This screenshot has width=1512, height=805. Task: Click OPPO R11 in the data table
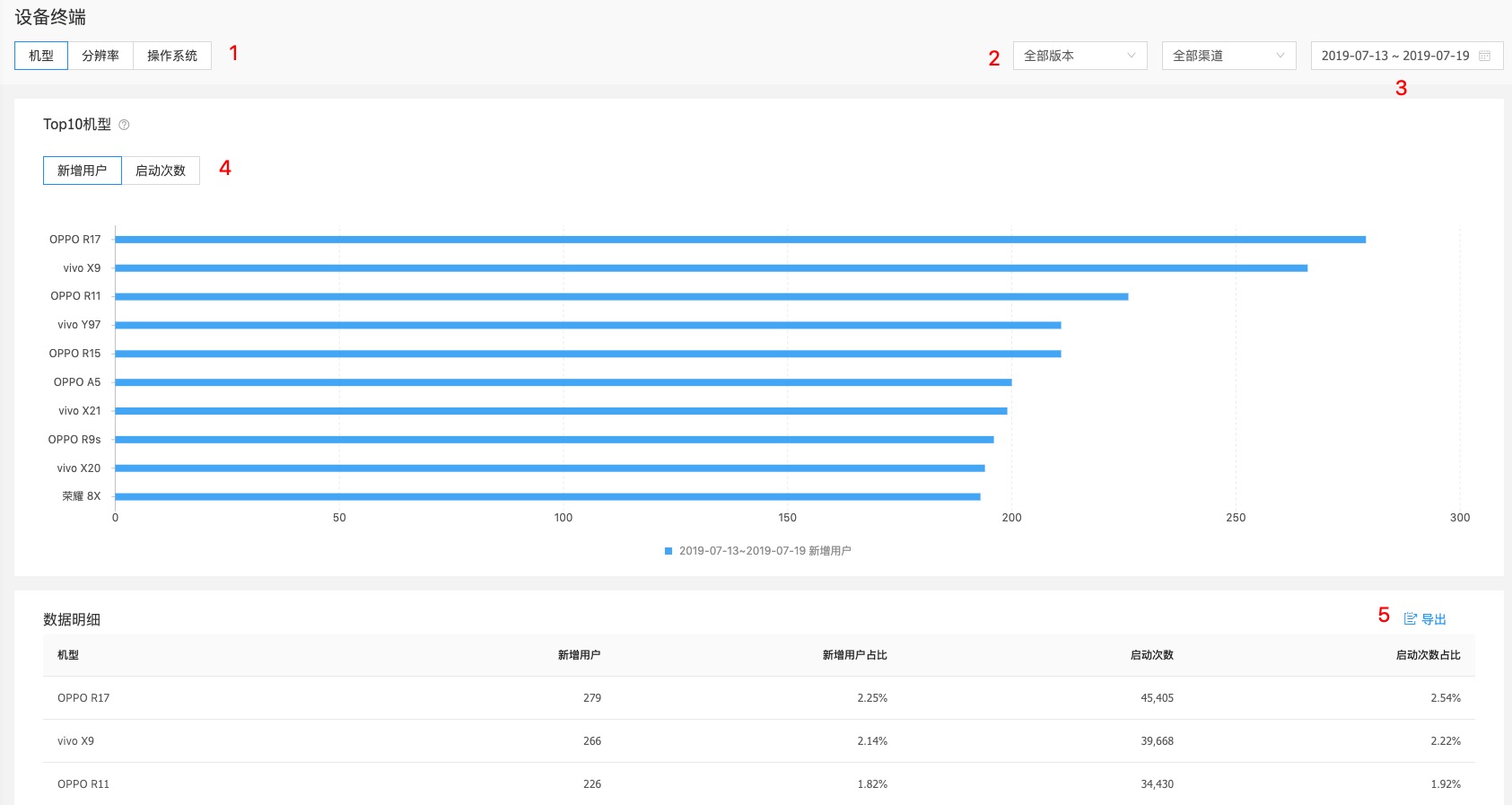pyautogui.click(x=83, y=784)
